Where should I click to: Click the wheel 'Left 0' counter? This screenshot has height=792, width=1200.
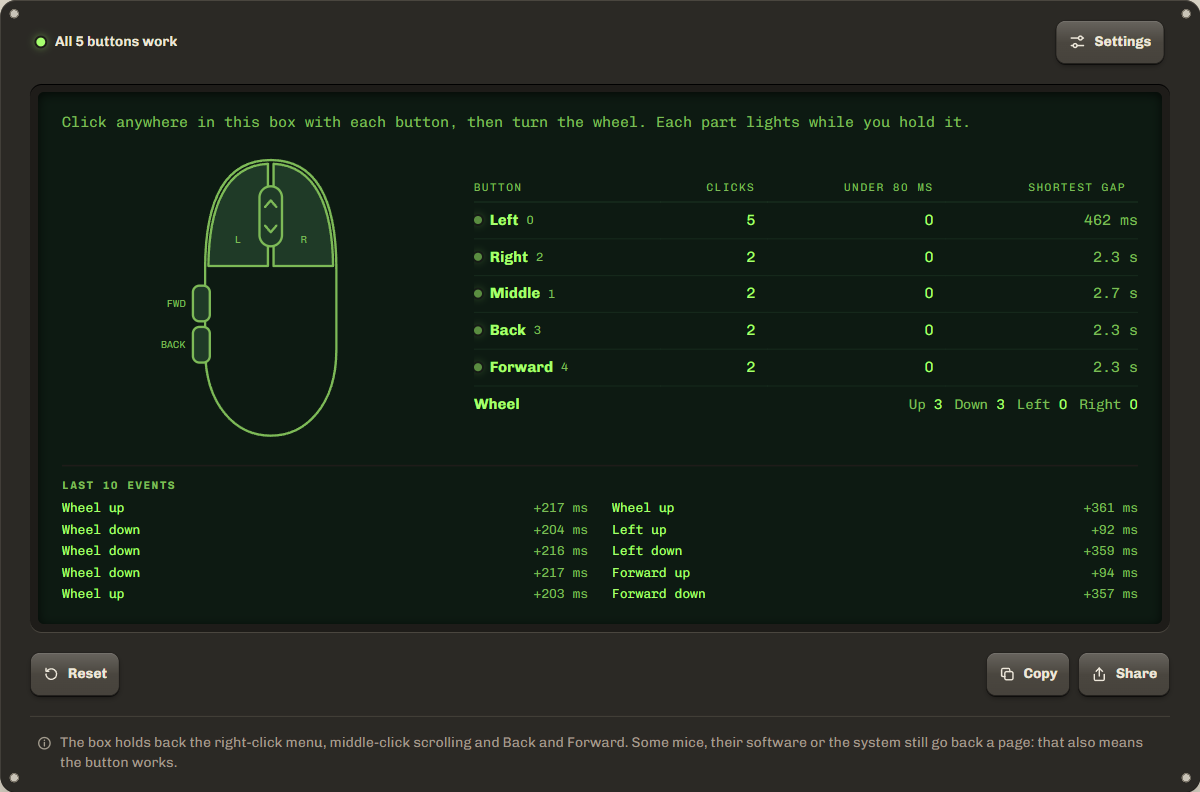click(1042, 404)
